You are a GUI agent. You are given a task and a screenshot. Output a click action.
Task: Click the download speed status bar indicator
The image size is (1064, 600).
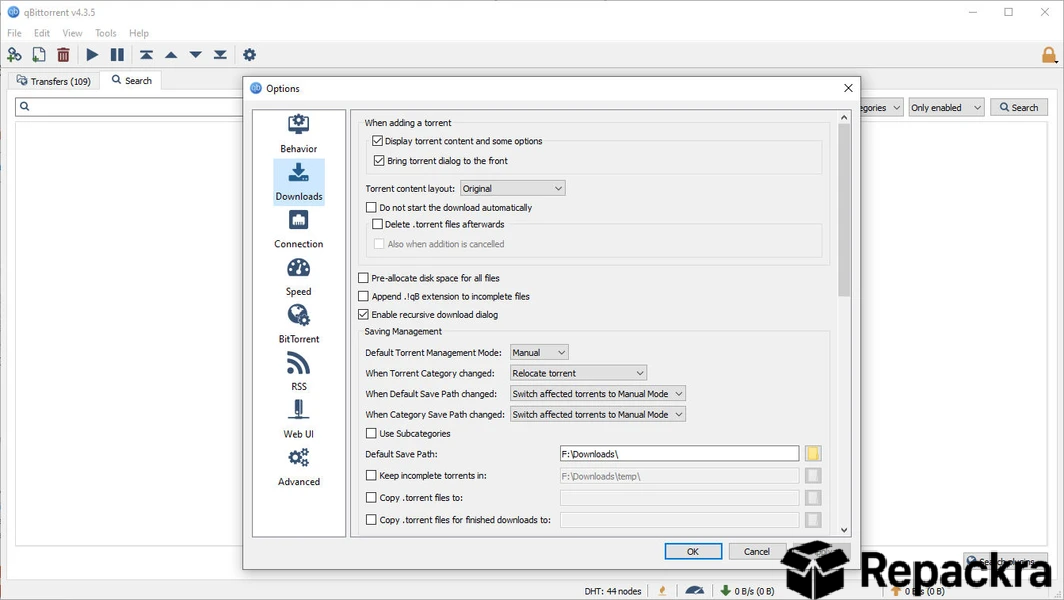tap(747, 591)
